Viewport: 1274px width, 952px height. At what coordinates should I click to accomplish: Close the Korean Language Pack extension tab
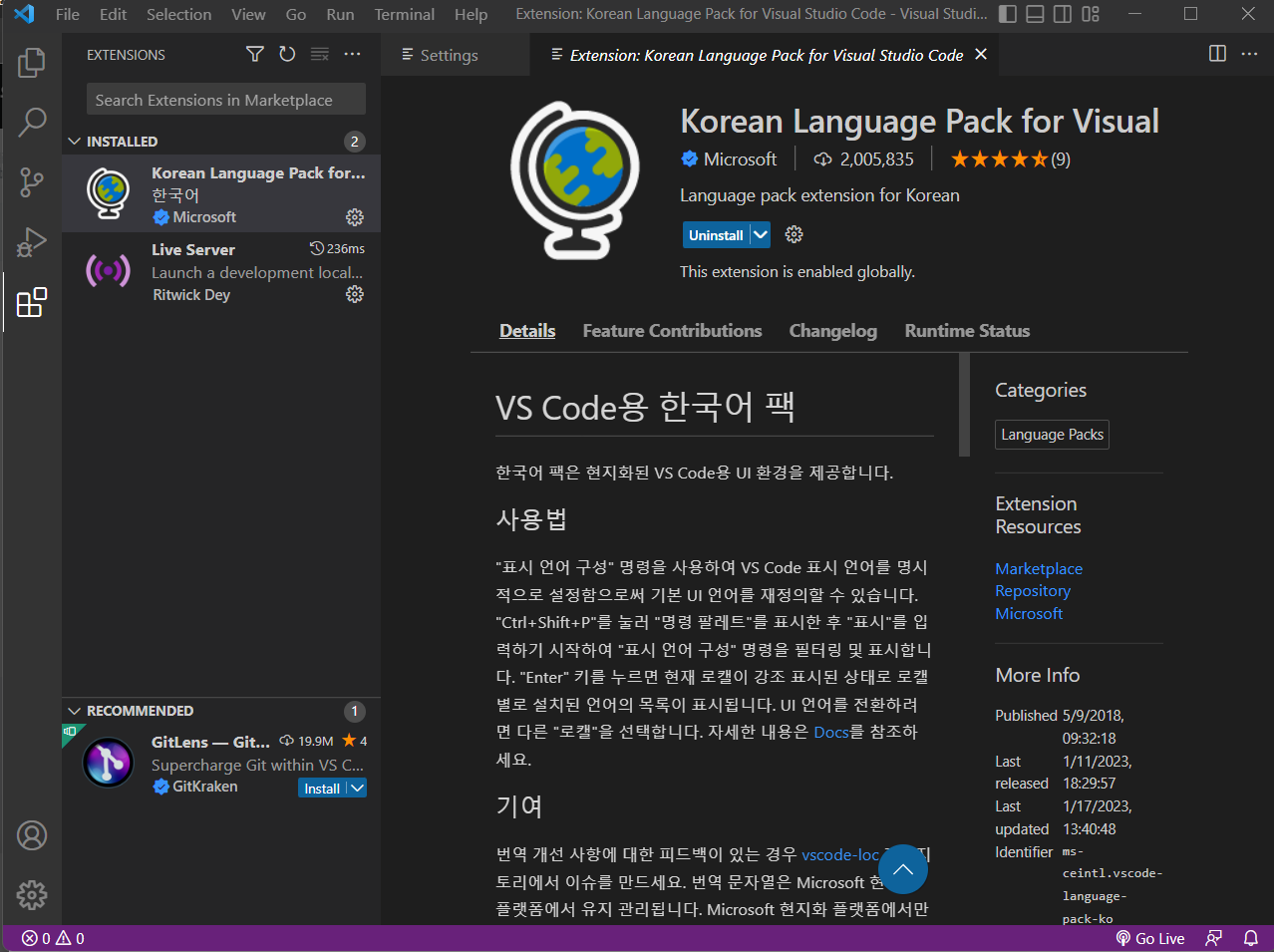[981, 54]
